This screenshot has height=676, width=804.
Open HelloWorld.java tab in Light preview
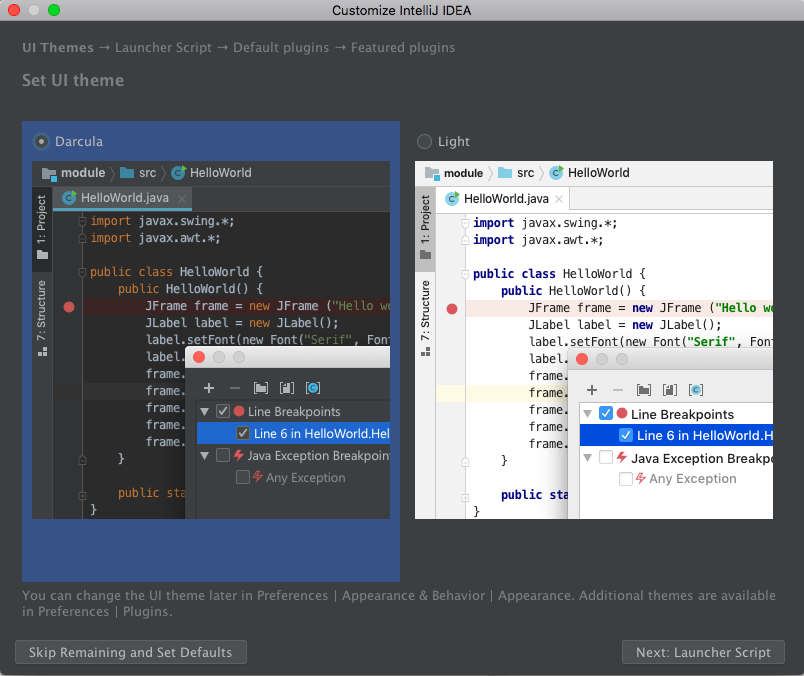point(502,199)
